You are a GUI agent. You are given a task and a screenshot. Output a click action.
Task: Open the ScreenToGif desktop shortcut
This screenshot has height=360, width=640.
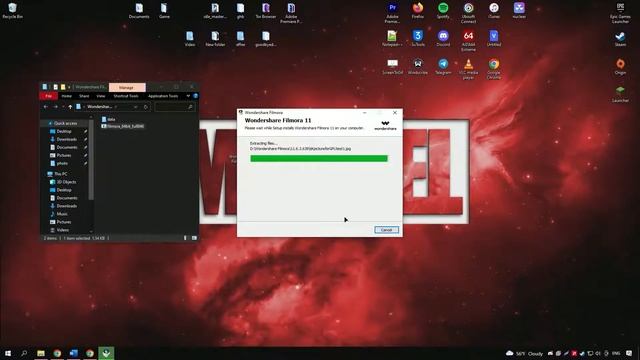(392, 67)
